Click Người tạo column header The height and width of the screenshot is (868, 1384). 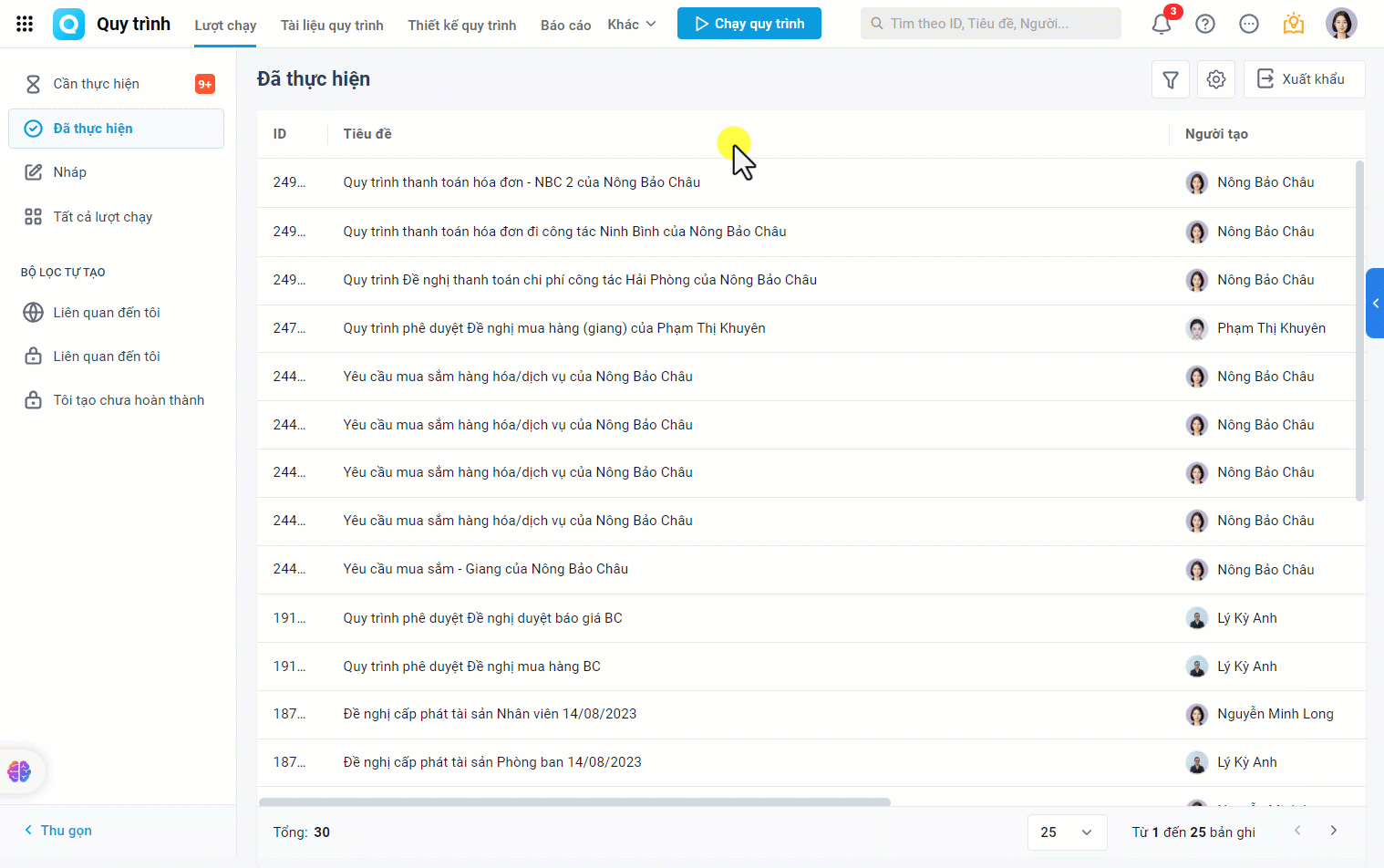[x=1216, y=134]
